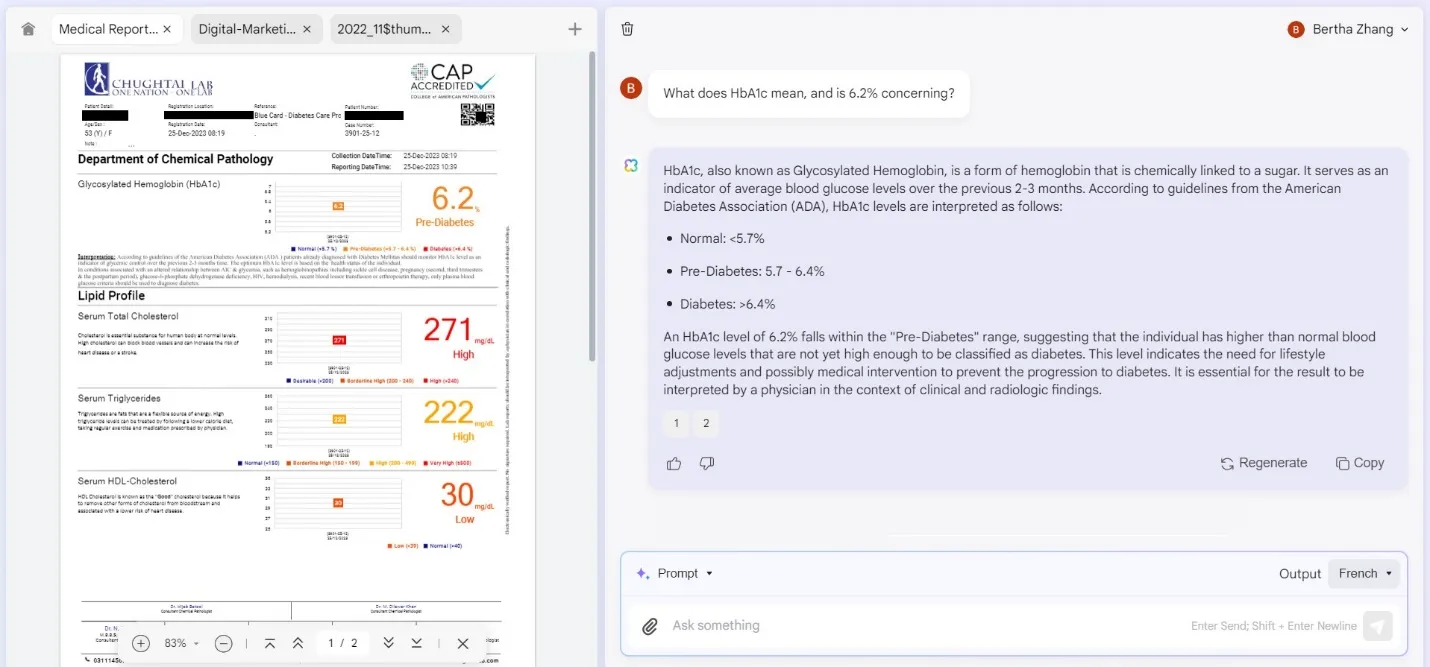Zoom in the PDF with plus icon

tap(141, 643)
